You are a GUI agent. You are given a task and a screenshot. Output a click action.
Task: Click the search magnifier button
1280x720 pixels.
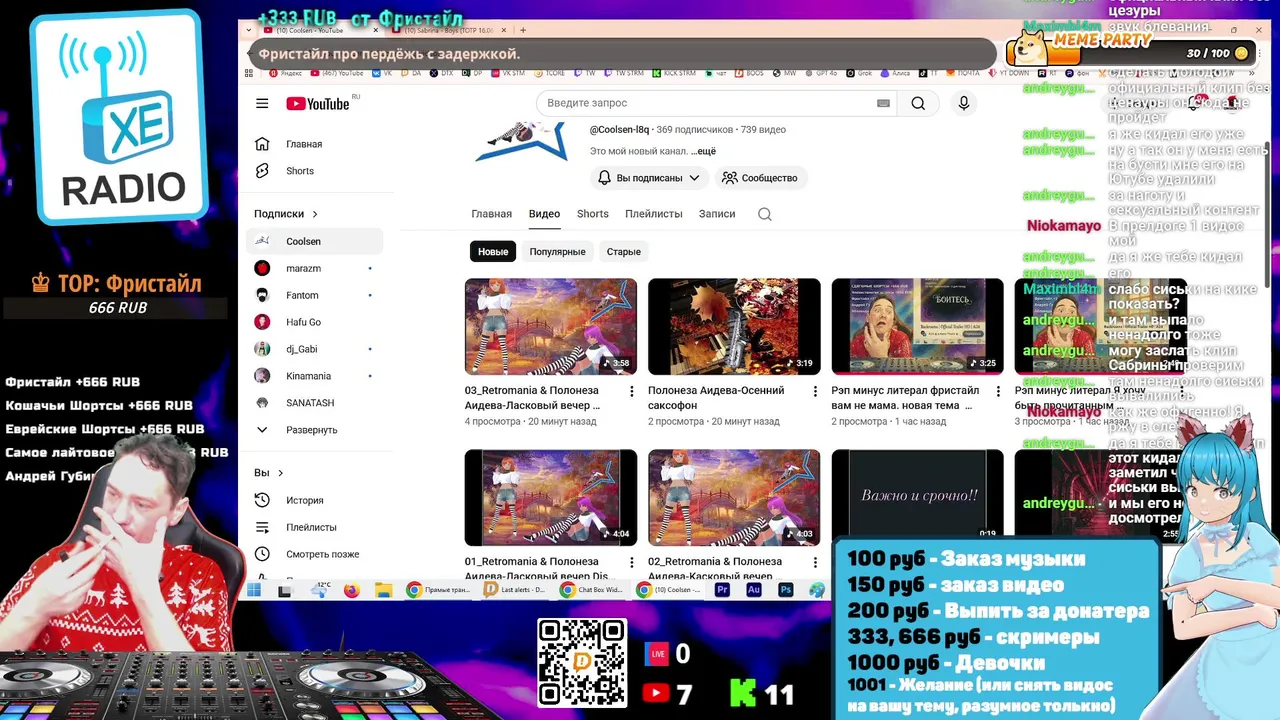[x=918, y=103]
